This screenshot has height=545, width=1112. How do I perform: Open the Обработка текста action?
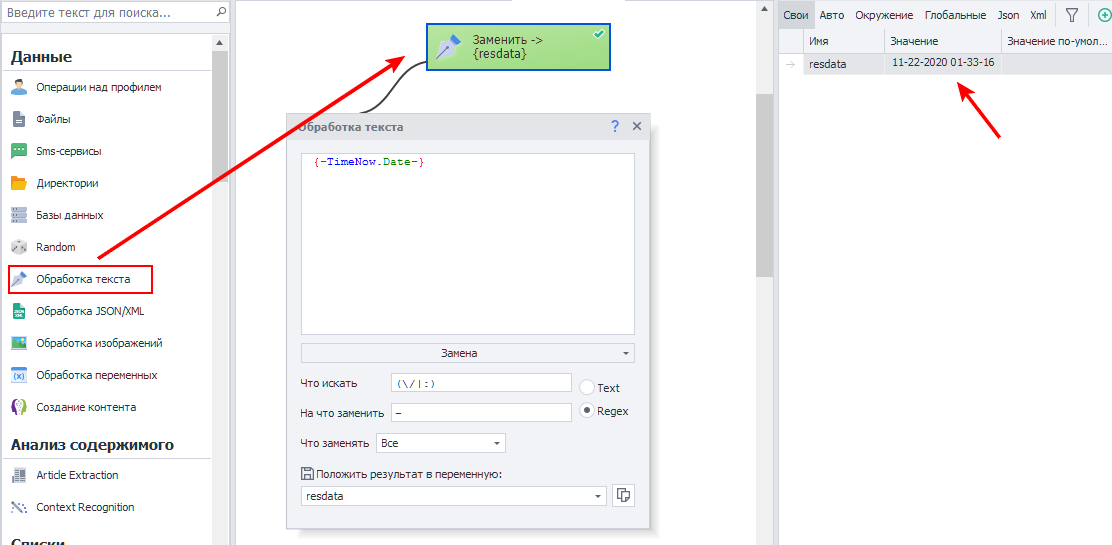click(81, 280)
